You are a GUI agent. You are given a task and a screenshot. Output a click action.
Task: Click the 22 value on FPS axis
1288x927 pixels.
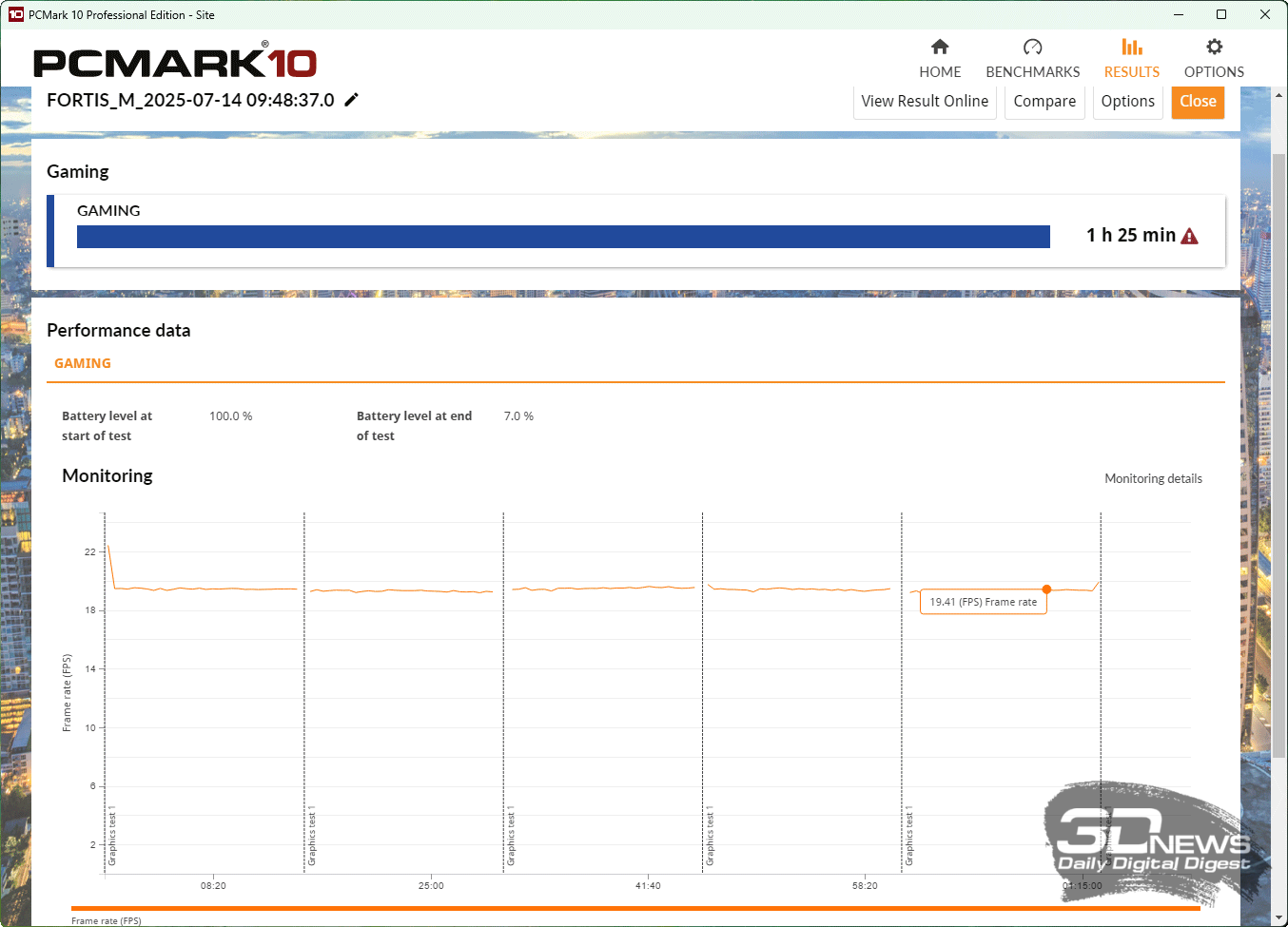click(90, 551)
